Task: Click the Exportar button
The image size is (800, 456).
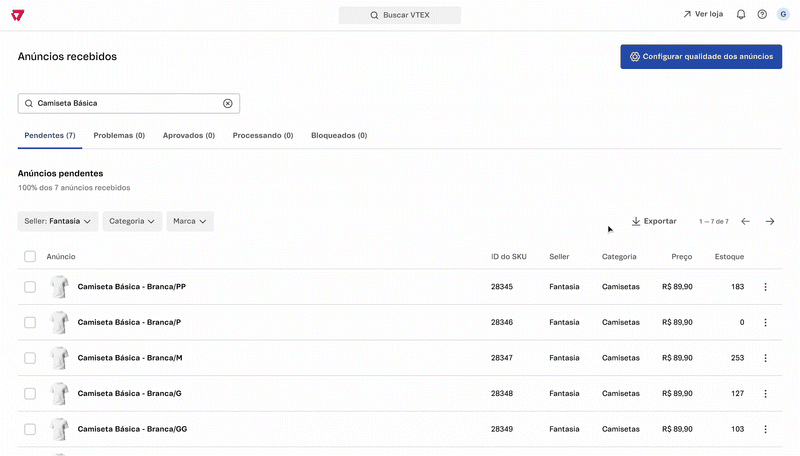Action: point(654,221)
